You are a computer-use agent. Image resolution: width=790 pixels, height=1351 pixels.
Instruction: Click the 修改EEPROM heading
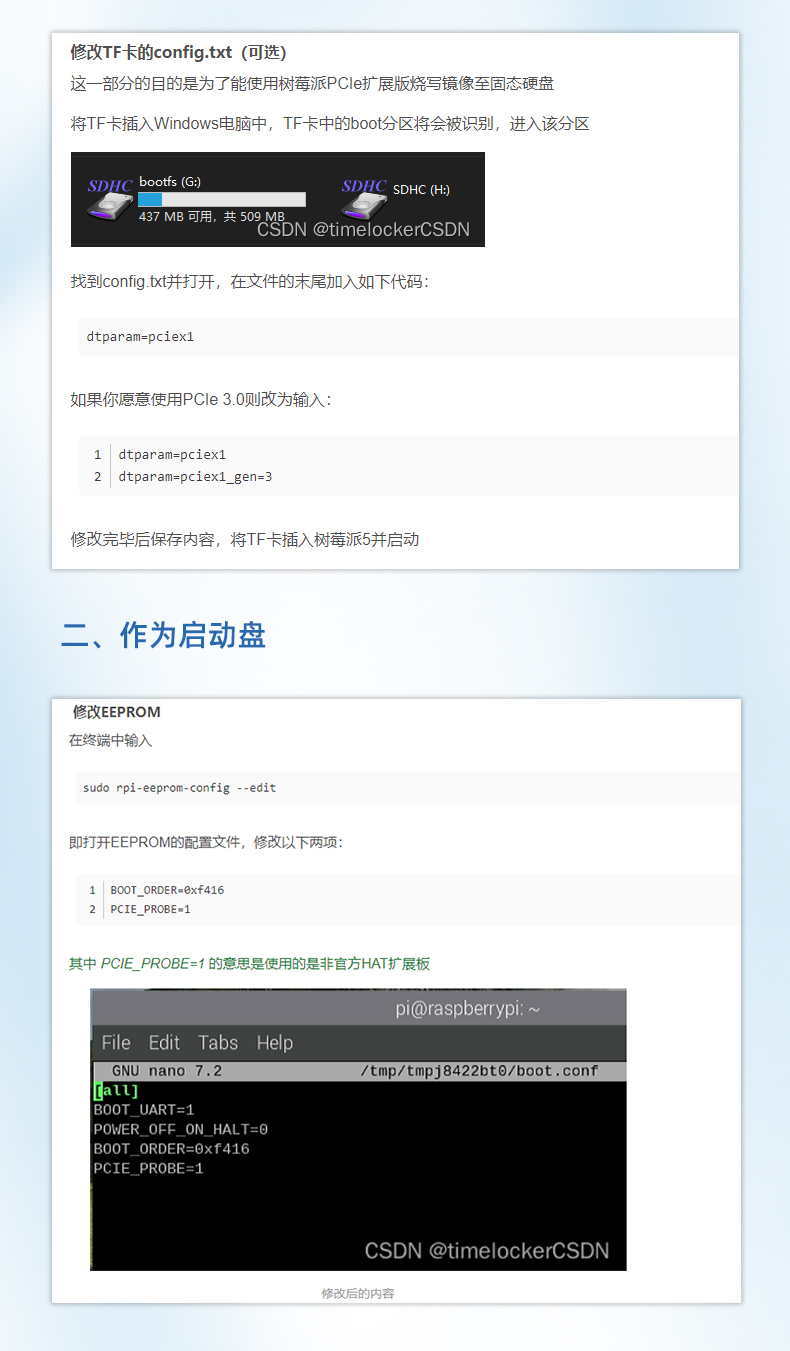coord(116,712)
